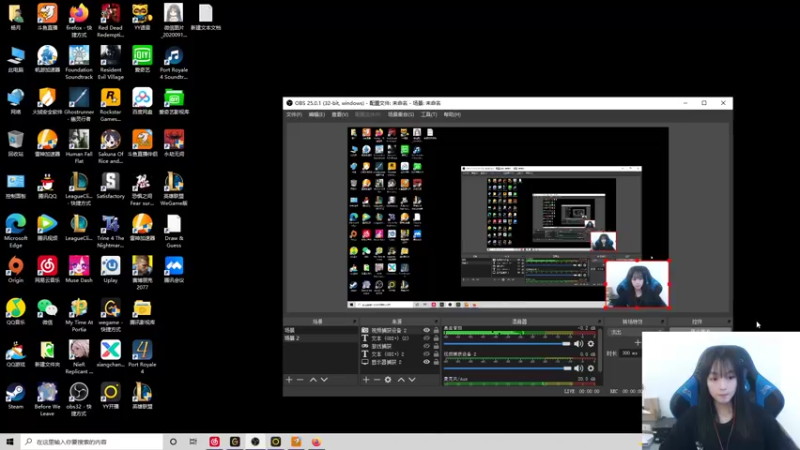This screenshot has height=450, width=800.
Task: Click the 300 ms duration stepper
Action: 631,353
